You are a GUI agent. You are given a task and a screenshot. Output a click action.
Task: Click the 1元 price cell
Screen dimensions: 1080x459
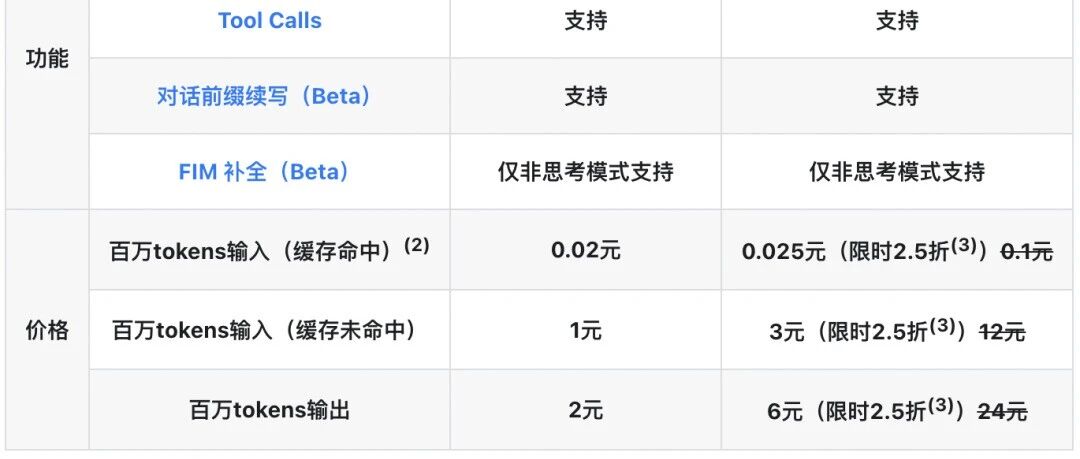point(585,330)
